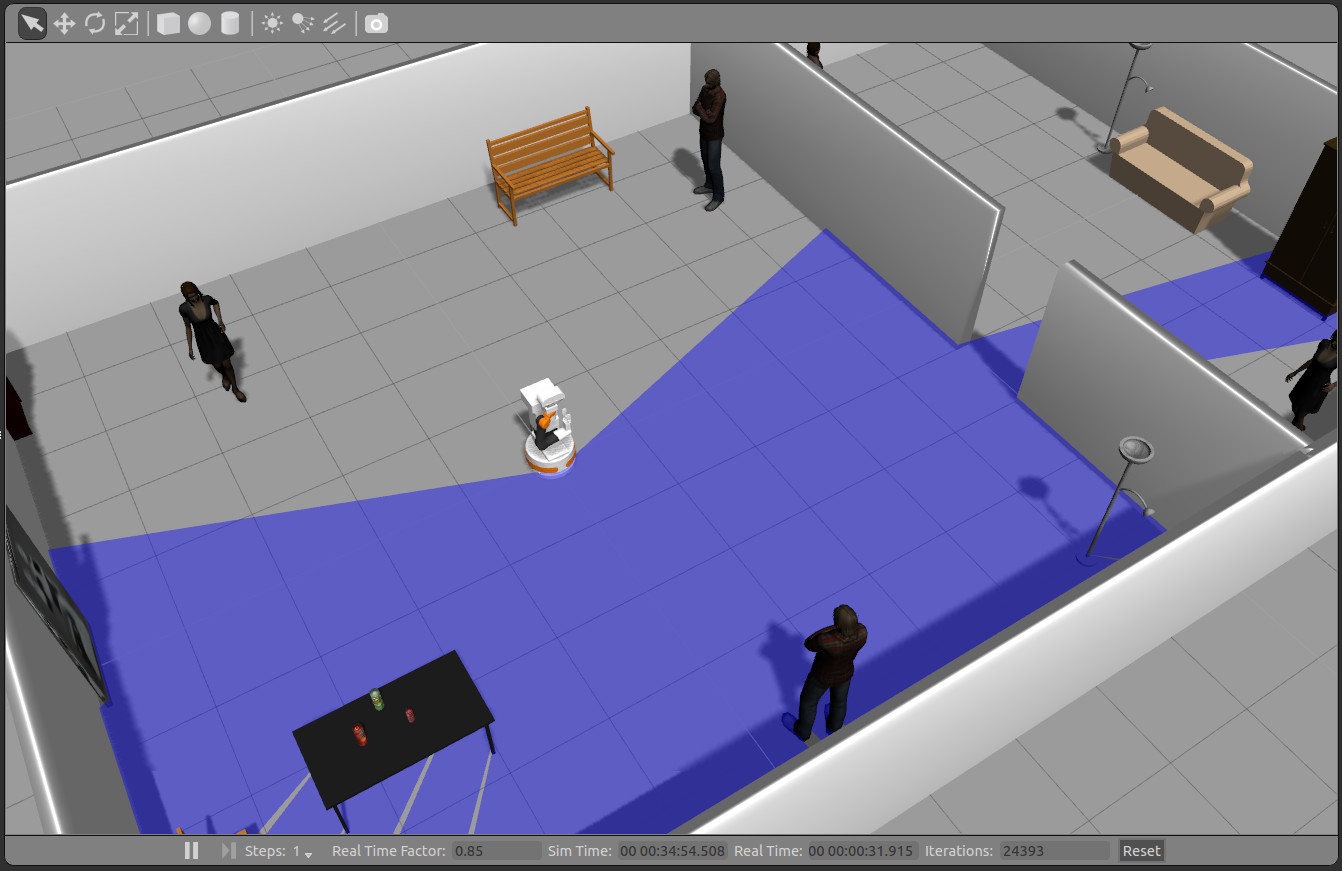
Task: Add a spot light
Action: tap(302, 23)
